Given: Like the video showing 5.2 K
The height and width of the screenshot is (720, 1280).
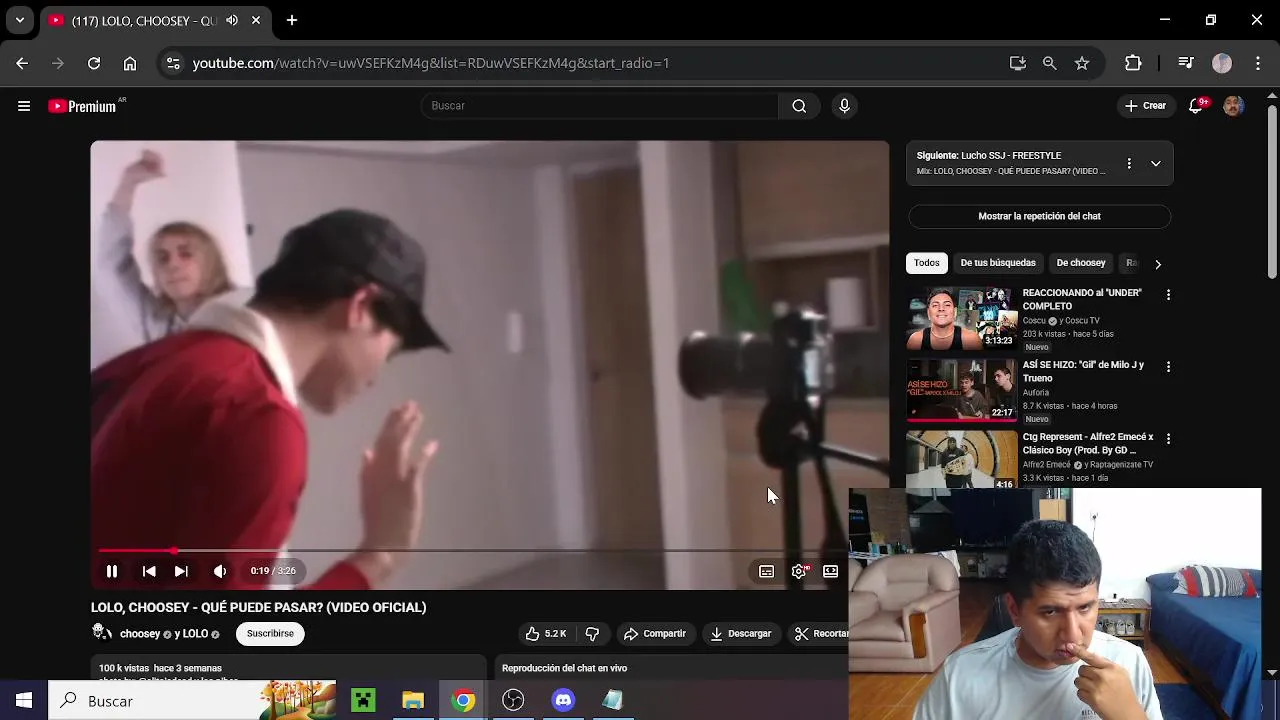Looking at the screenshot, I should pos(547,634).
